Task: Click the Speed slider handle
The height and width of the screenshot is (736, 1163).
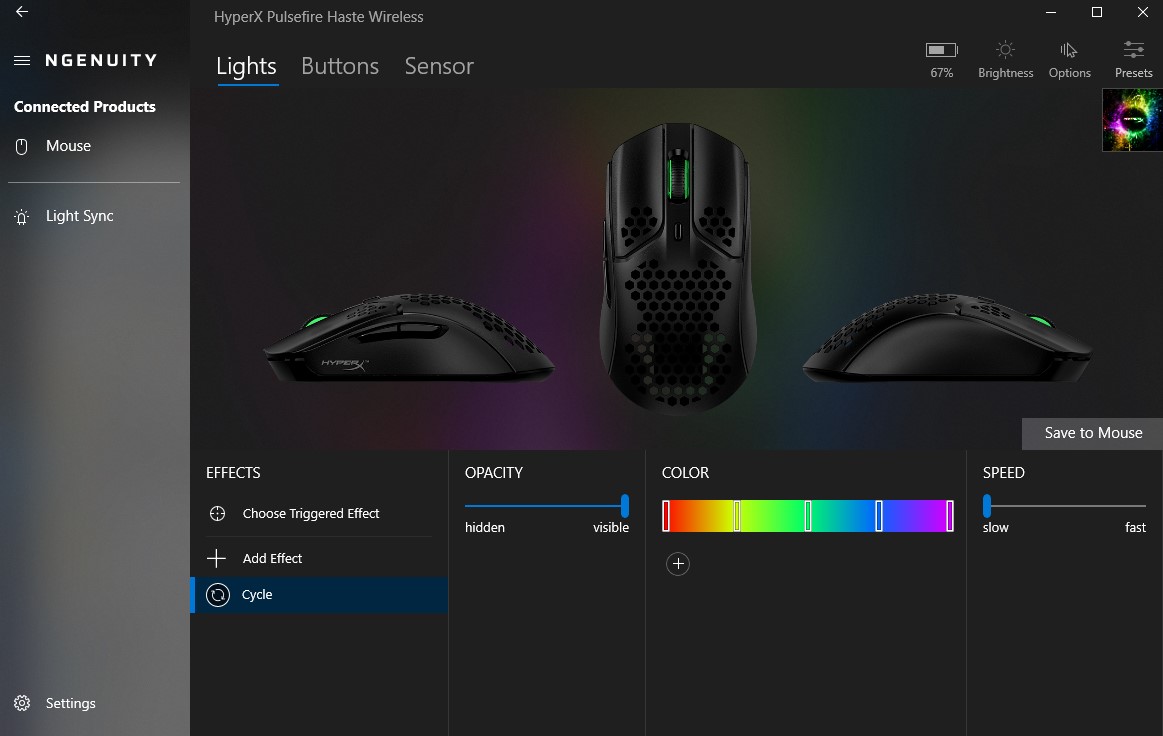Action: click(986, 506)
